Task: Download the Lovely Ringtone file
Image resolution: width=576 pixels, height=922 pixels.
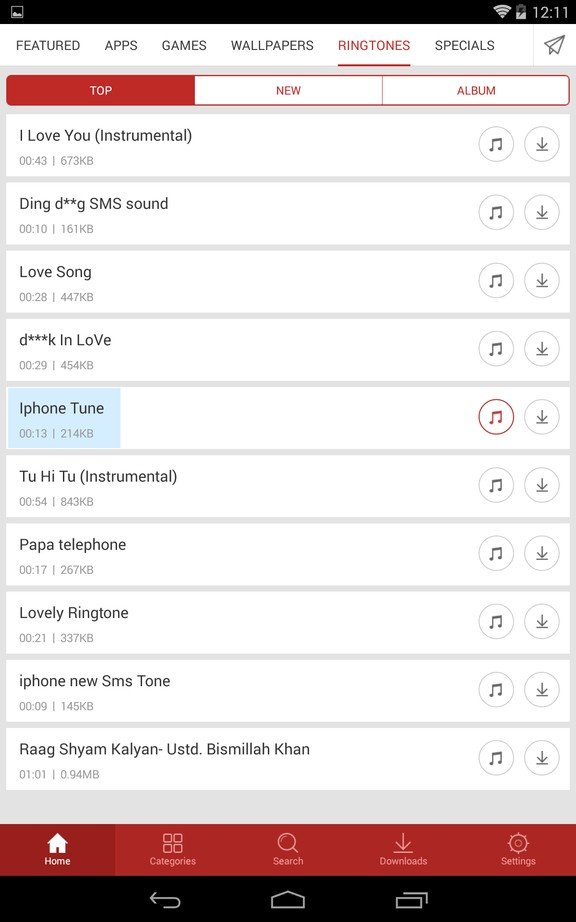Action: pyautogui.click(x=541, y=621)
